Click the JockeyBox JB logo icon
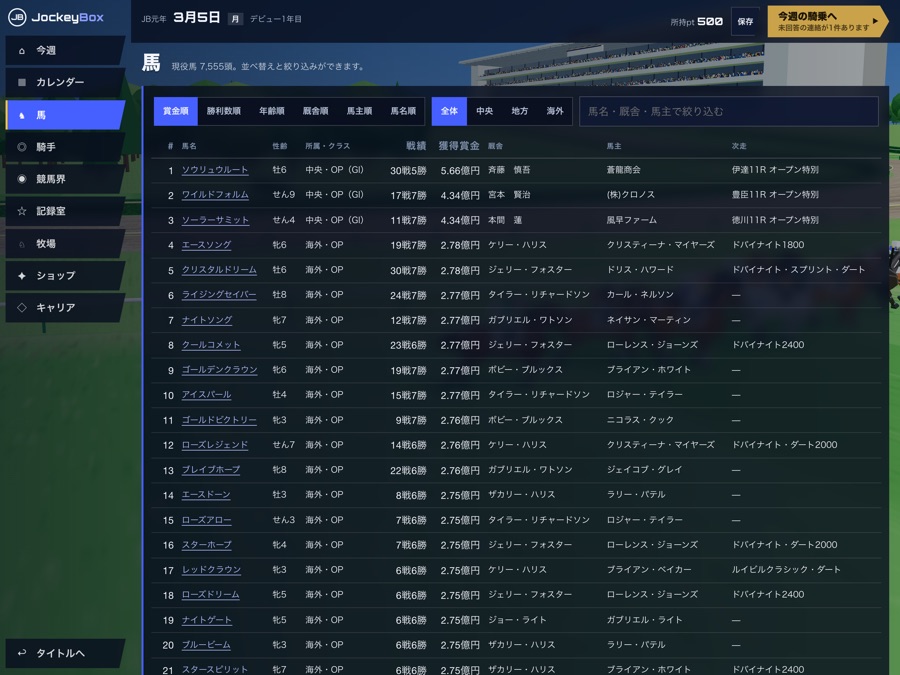Image resolution: width=900 pixels, height=675 pixels. (x=17, y=17)
